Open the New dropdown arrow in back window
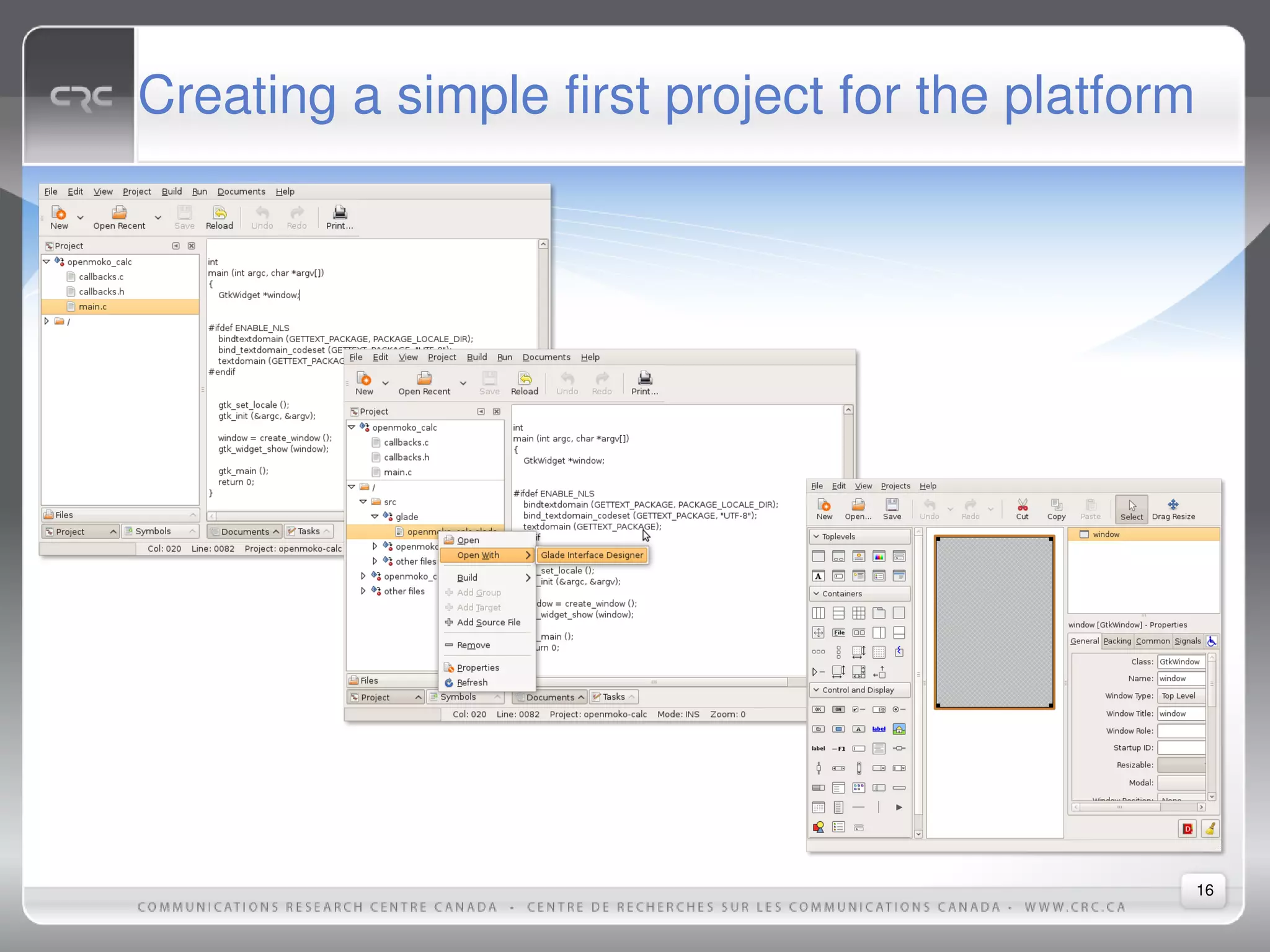This screenshot has height=952, width=1270. click(x=80, y=218)
